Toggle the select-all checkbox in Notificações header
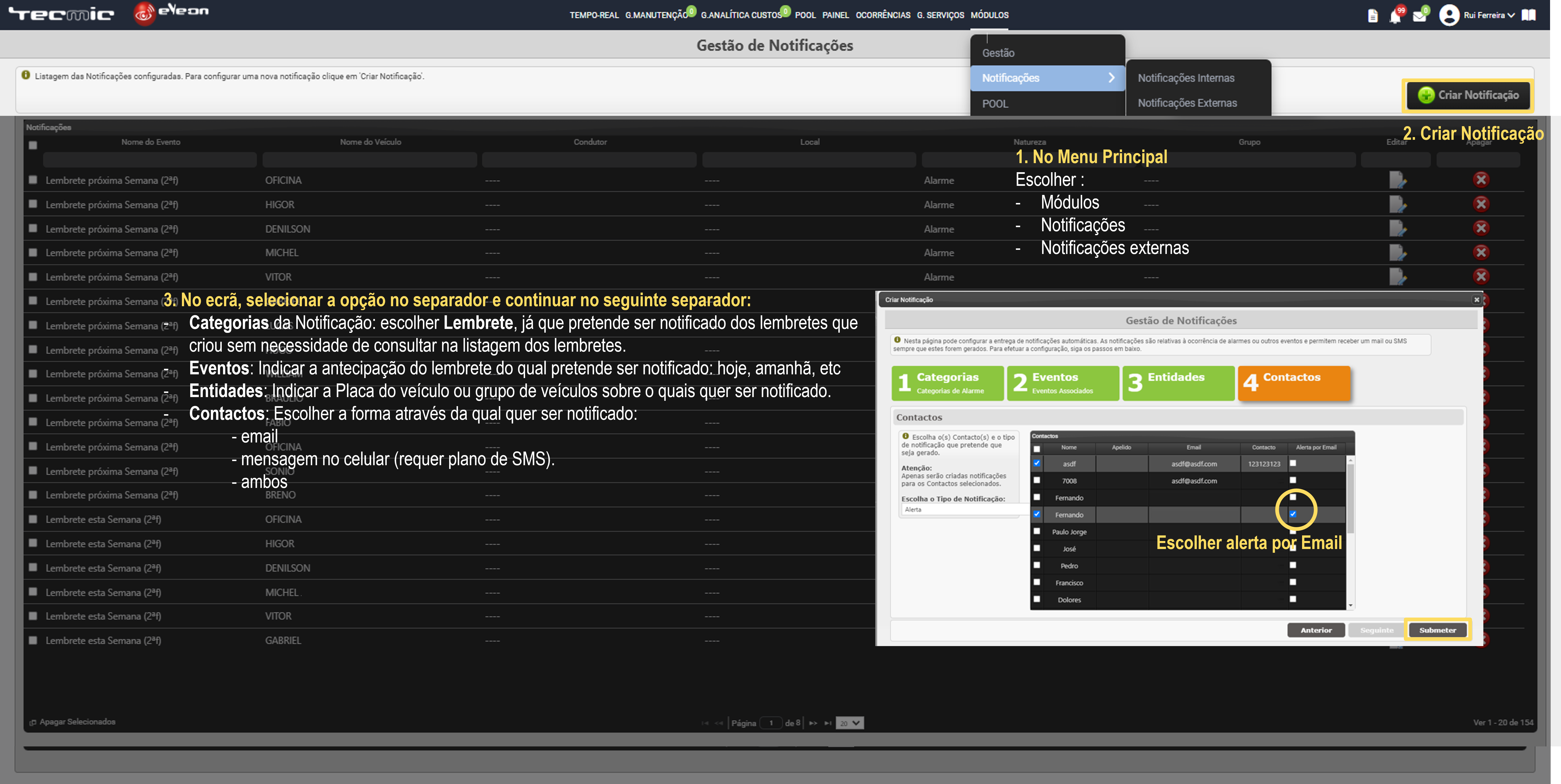The image size is (1561, 784). coord(33,145)
